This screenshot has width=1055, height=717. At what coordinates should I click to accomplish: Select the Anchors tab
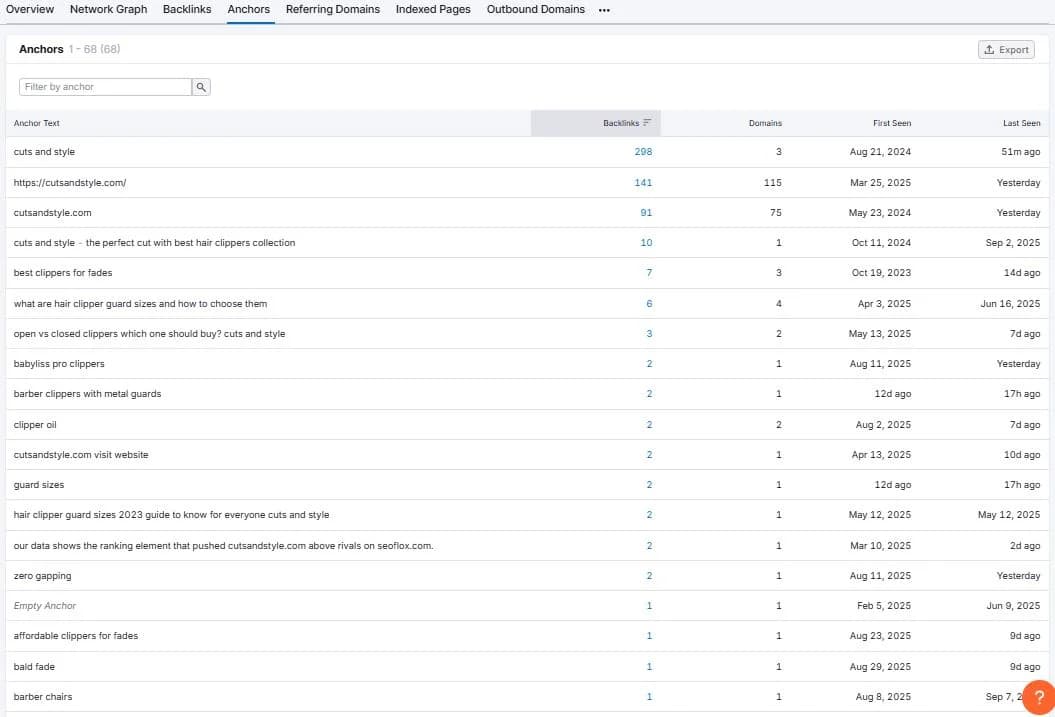tap(248, 9)
